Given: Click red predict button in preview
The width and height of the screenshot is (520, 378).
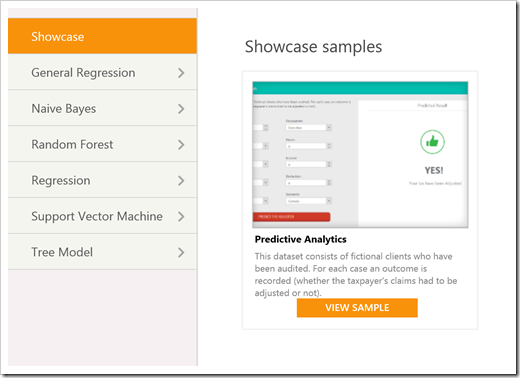Looking at the screenshot, I should 291,217.
